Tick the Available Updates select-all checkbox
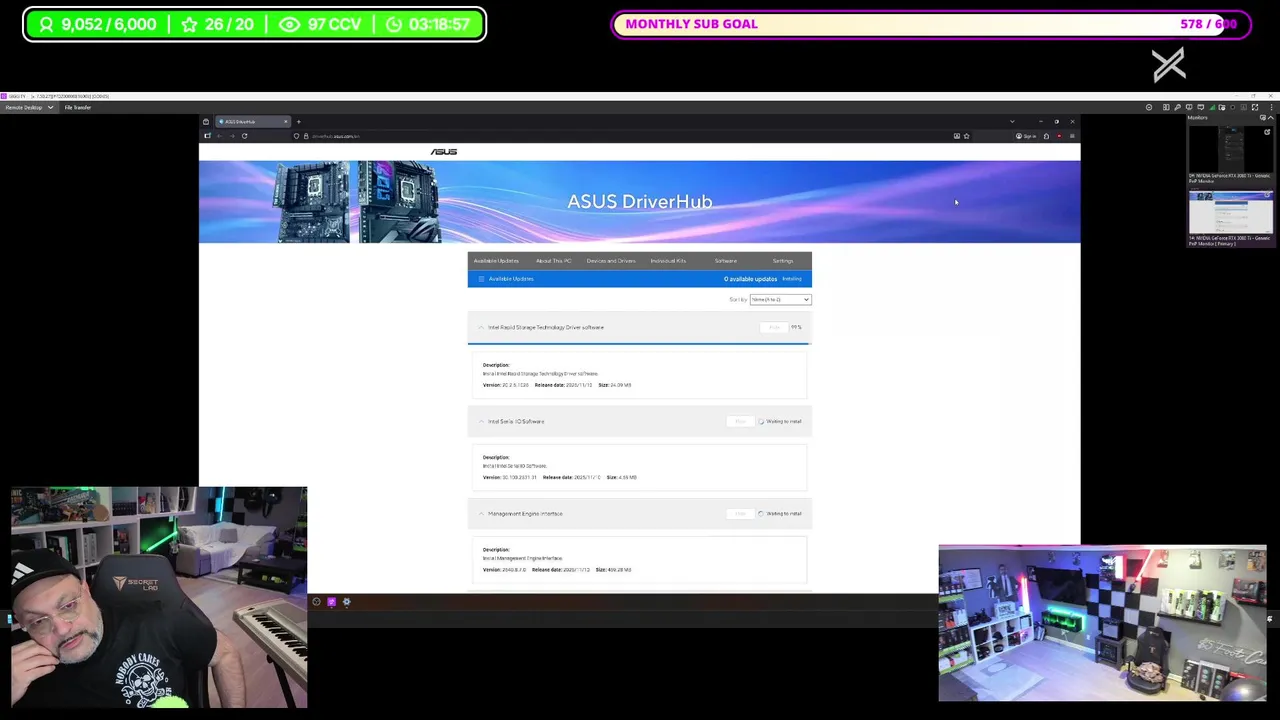The height and width of the screenshot is (720, 1280). (x=481, y=279)
